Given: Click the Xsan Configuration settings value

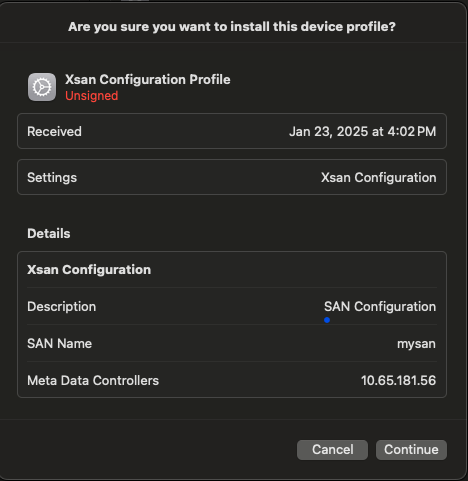Looking at the screenshot, I should 379,177.
